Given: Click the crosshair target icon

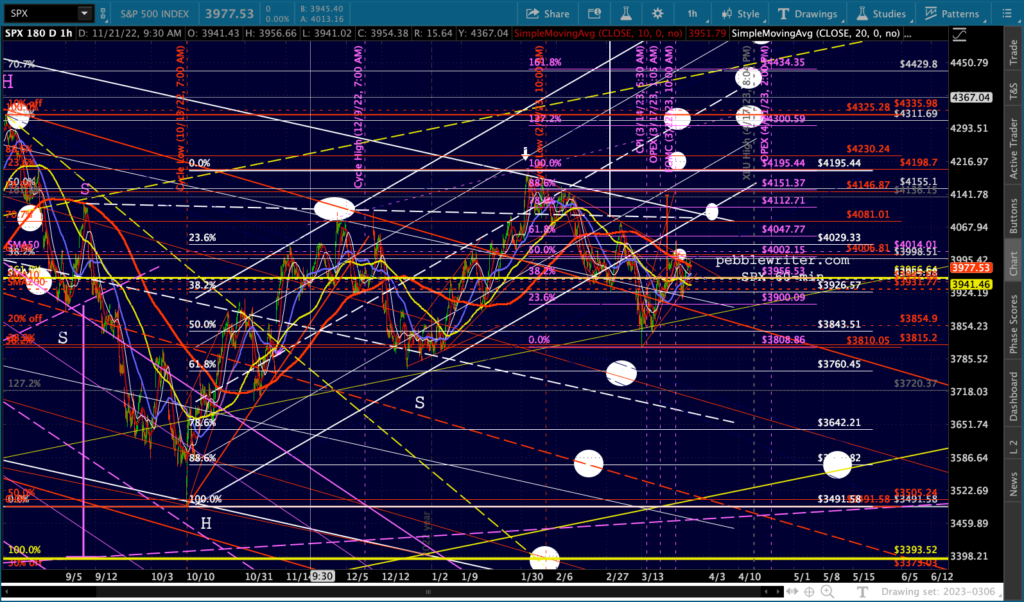Looking at the screenshot, I should tap(809, 592).
